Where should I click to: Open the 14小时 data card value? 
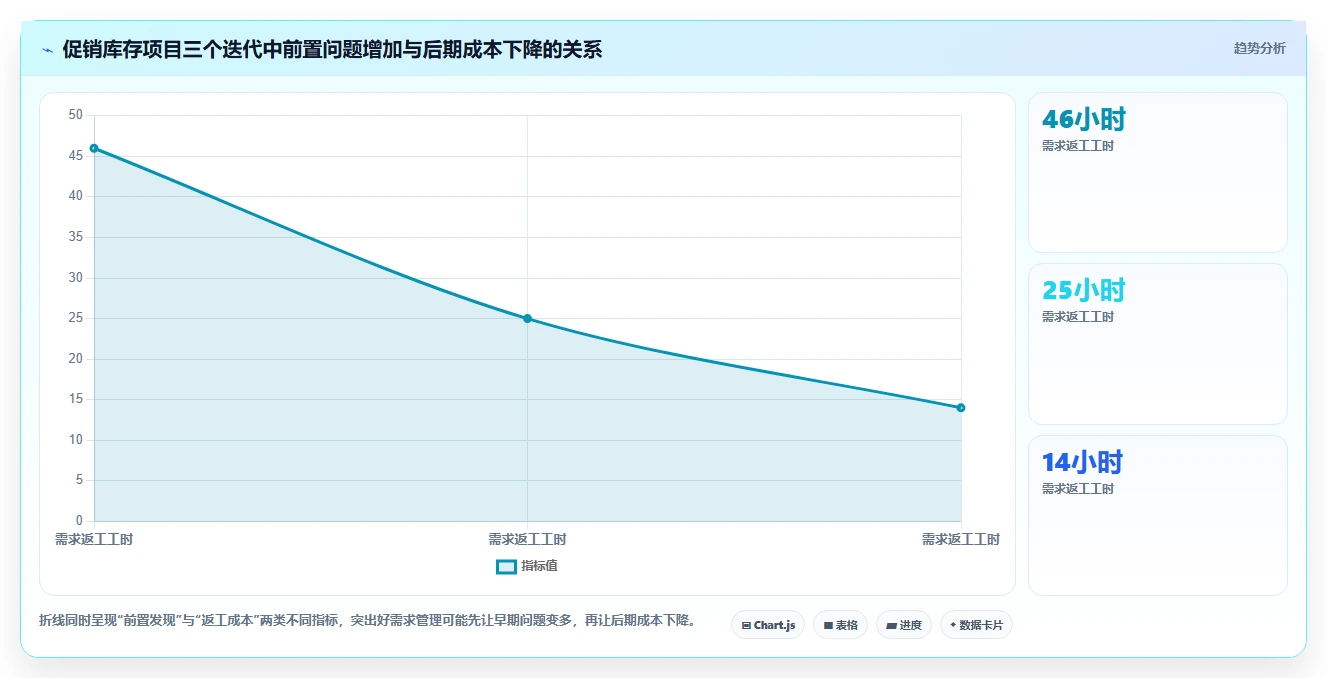tap(1083, 463)
